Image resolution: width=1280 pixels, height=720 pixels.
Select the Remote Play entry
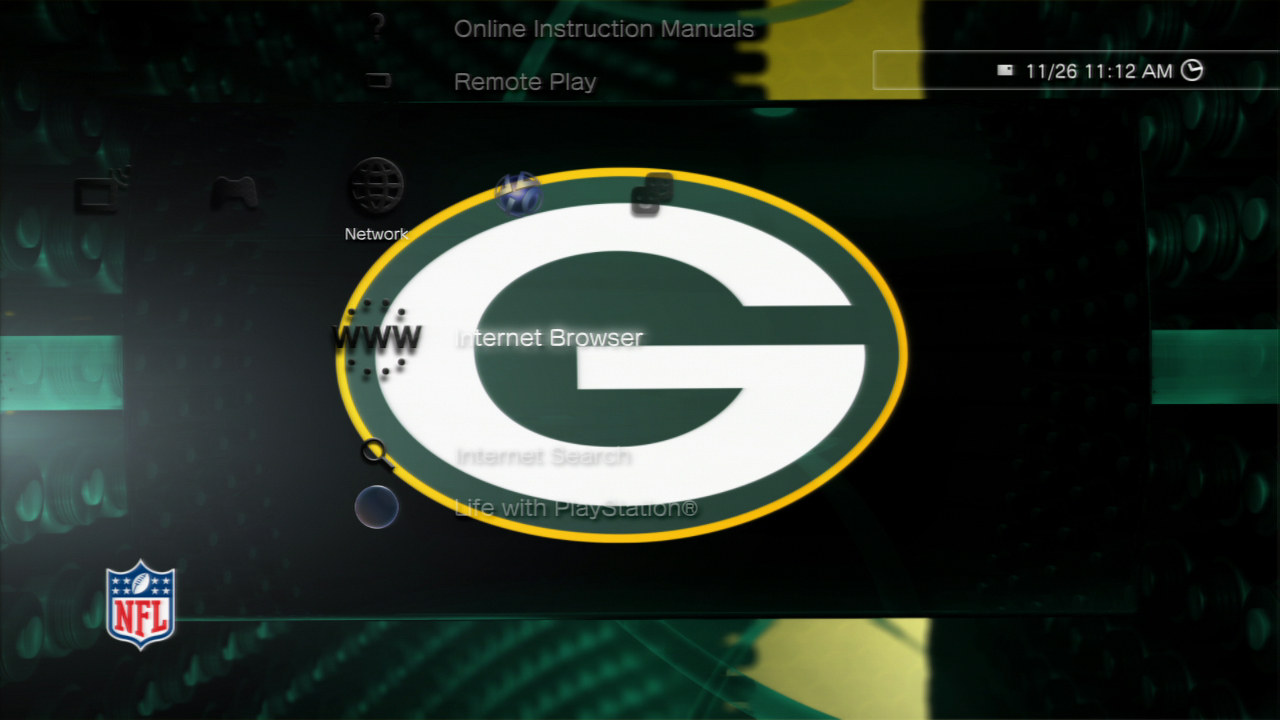coord(525,82)
